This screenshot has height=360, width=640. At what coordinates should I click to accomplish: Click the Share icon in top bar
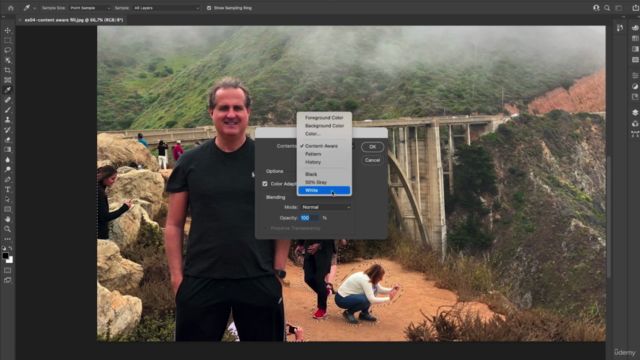[635, 8]
